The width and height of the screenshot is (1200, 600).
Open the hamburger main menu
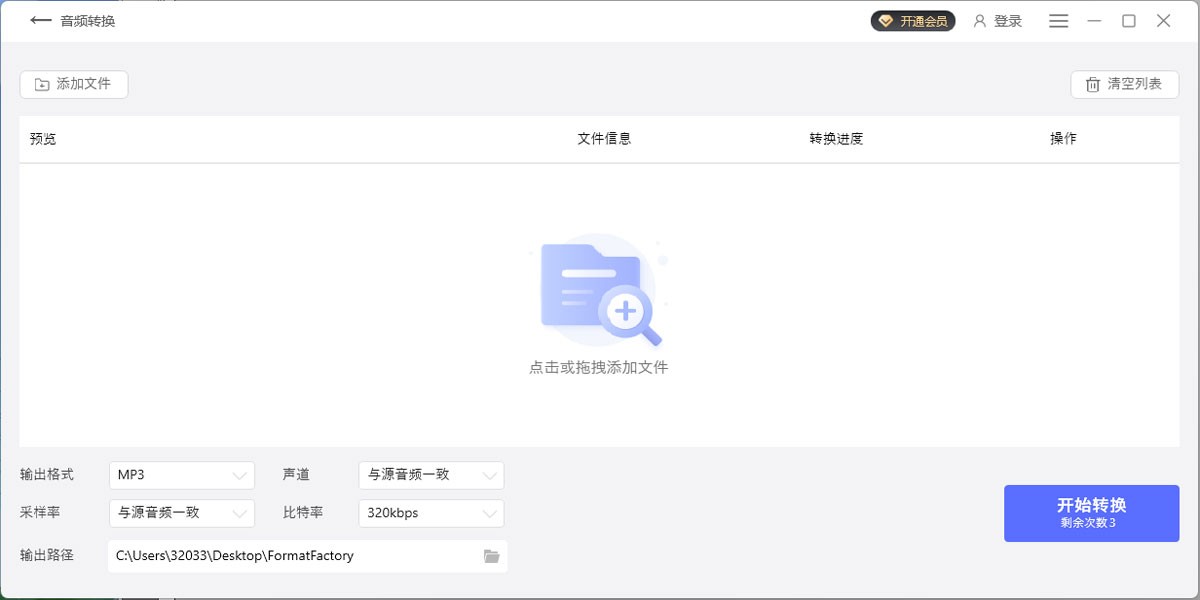click(x=1059, y=21)
